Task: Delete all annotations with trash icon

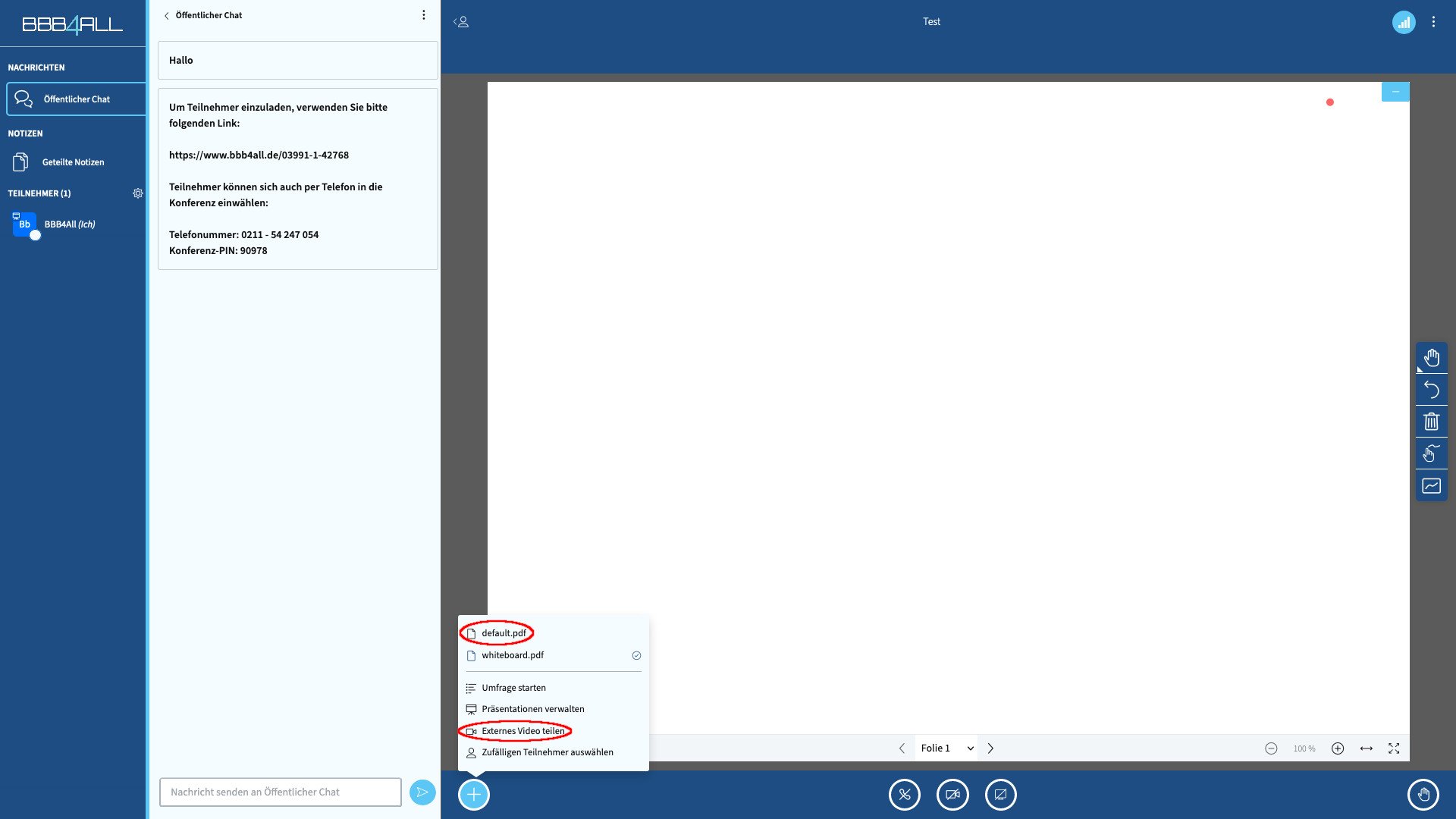Action: pos(1432,422)
